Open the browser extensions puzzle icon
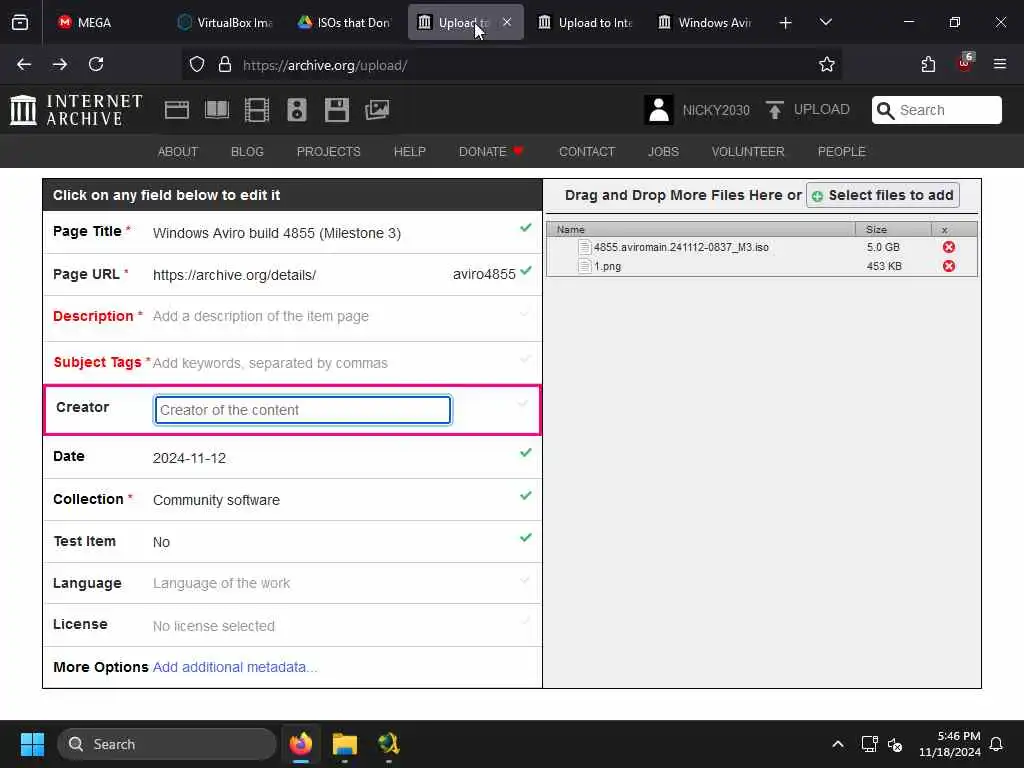The height and width of the screenshot is (768, 1024). (928, 64)
